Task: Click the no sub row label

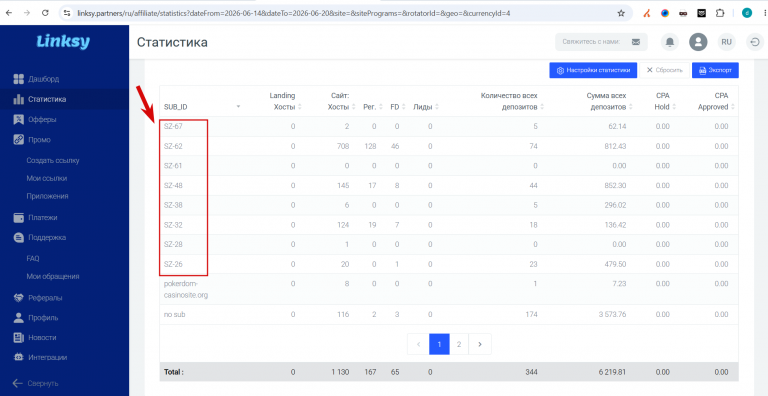Action: (174, 315)
